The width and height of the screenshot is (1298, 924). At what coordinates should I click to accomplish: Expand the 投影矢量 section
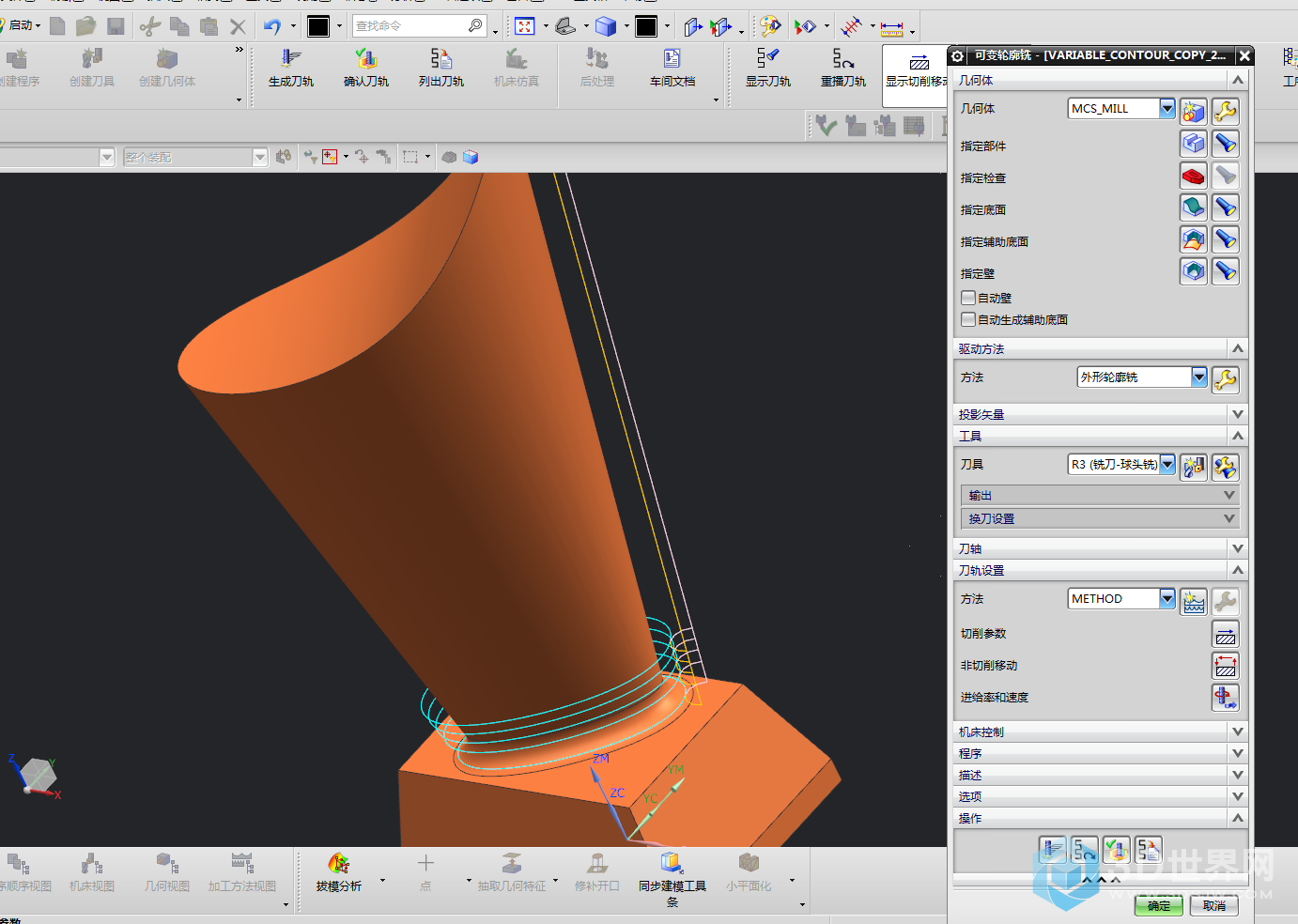[x=1101, y=414]
